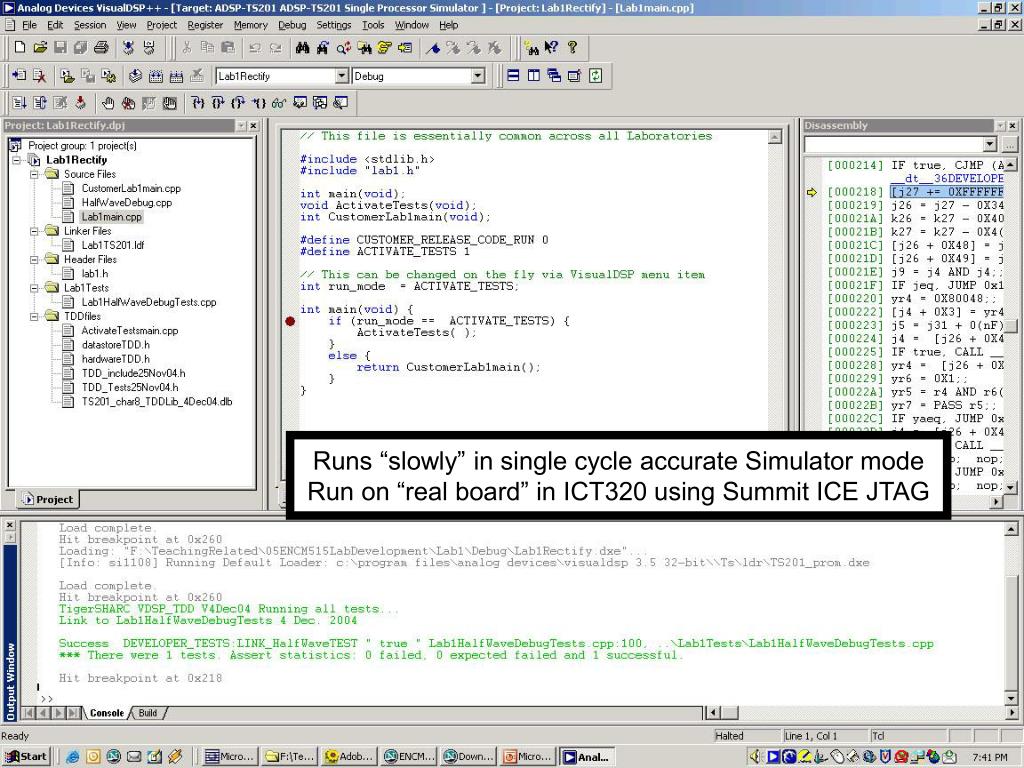The image size is (1024, 768).
Task: Open the Register menu
Action: [205, 25]
